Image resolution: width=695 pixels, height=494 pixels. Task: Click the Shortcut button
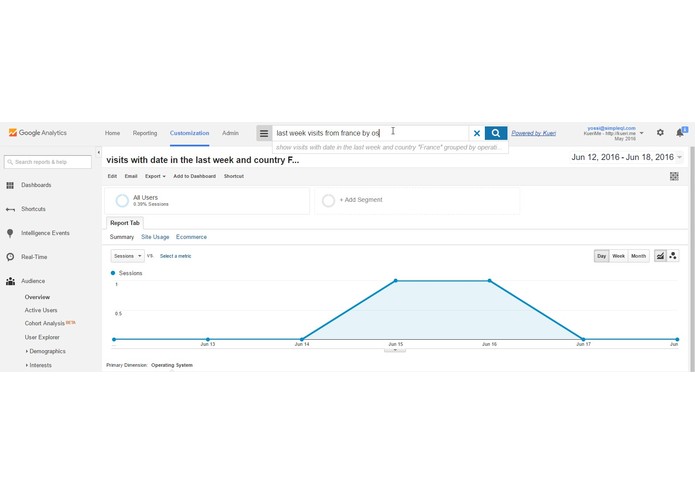[x=234, y=176]
